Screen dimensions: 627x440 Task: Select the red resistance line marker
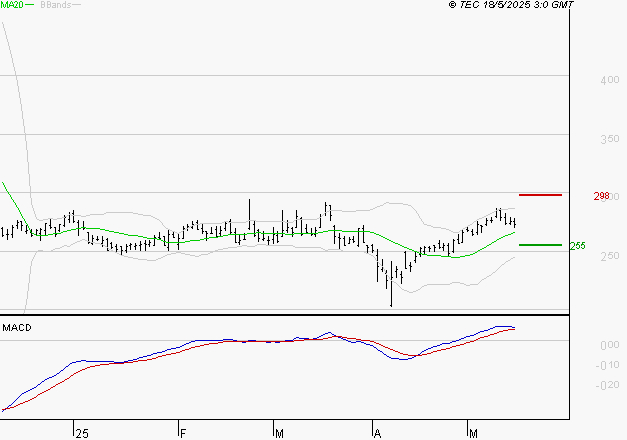tap(541, 195)
